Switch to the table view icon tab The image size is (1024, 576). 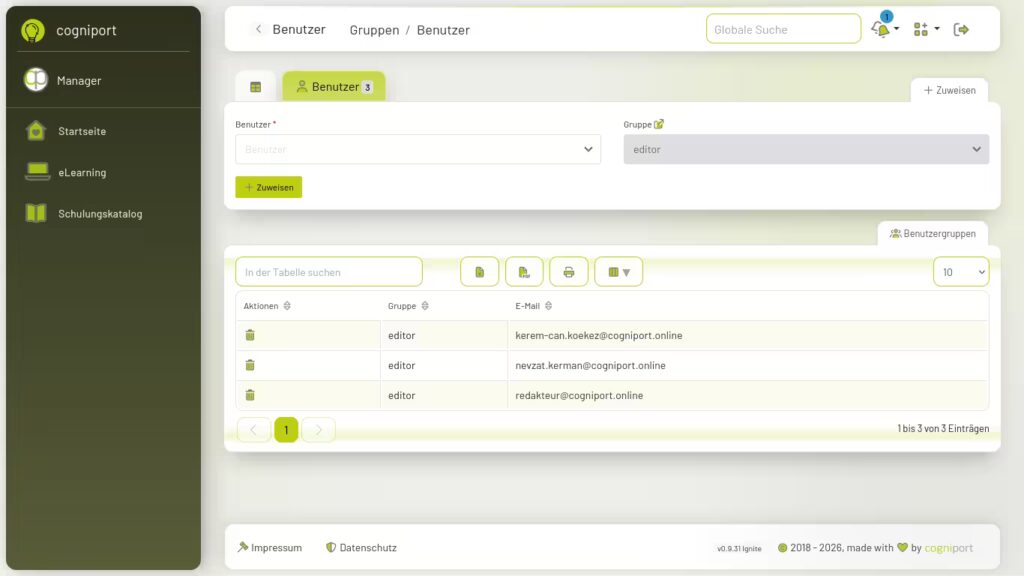(255, 87)
